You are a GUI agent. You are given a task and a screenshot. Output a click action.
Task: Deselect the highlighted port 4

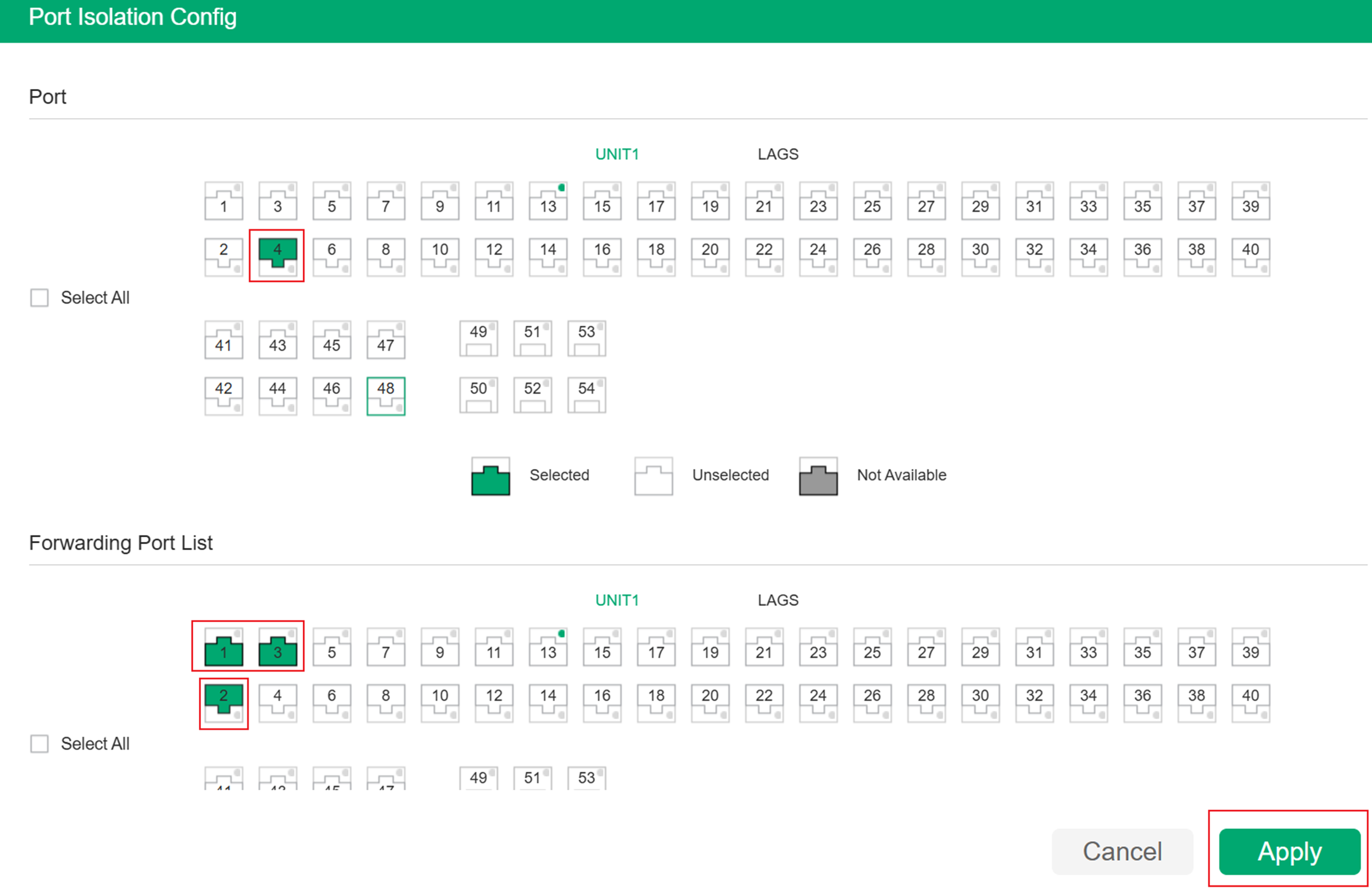[277, 255]
